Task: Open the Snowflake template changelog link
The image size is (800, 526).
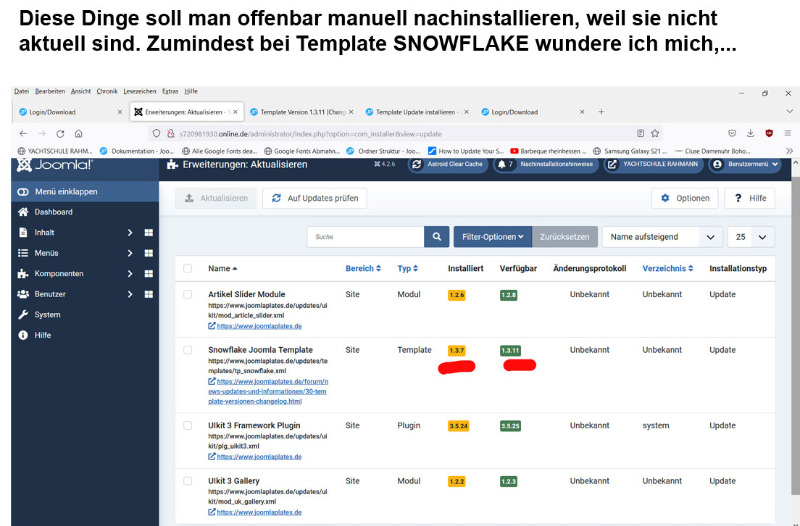Action: coord(268,391)
